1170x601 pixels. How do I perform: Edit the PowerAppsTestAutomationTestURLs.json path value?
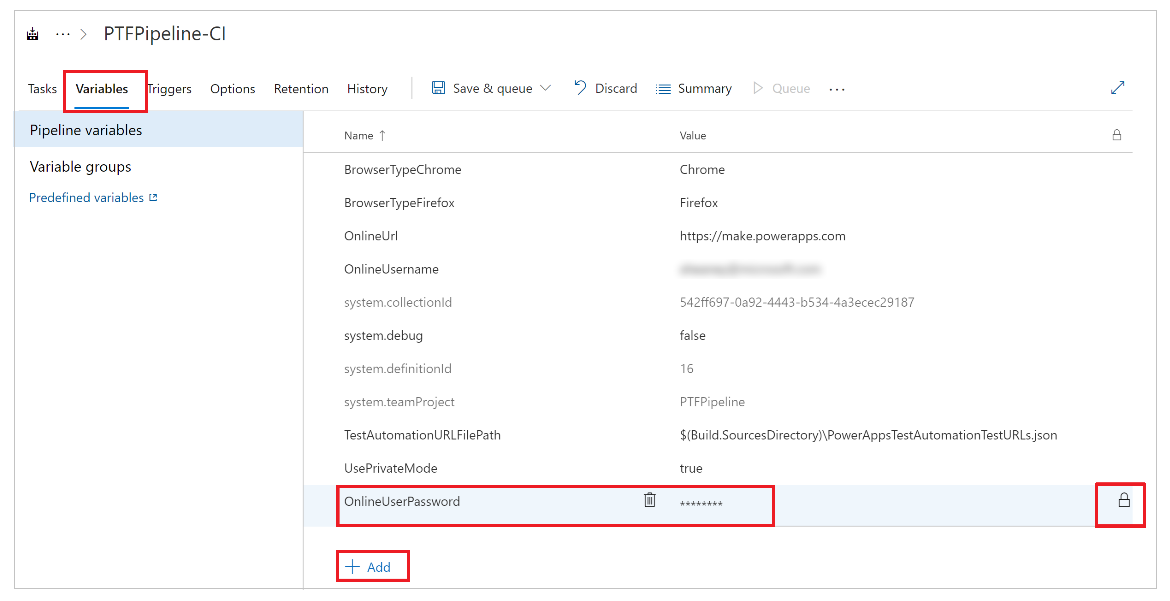pos(868,435)
